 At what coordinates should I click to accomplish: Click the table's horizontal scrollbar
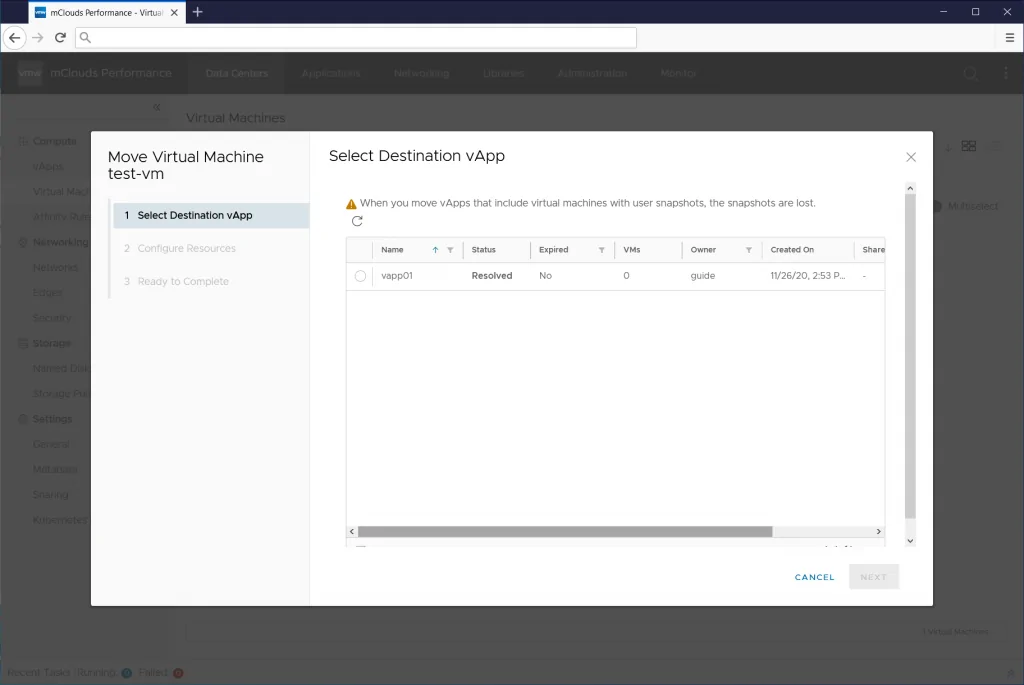click(x=565, y=532)
